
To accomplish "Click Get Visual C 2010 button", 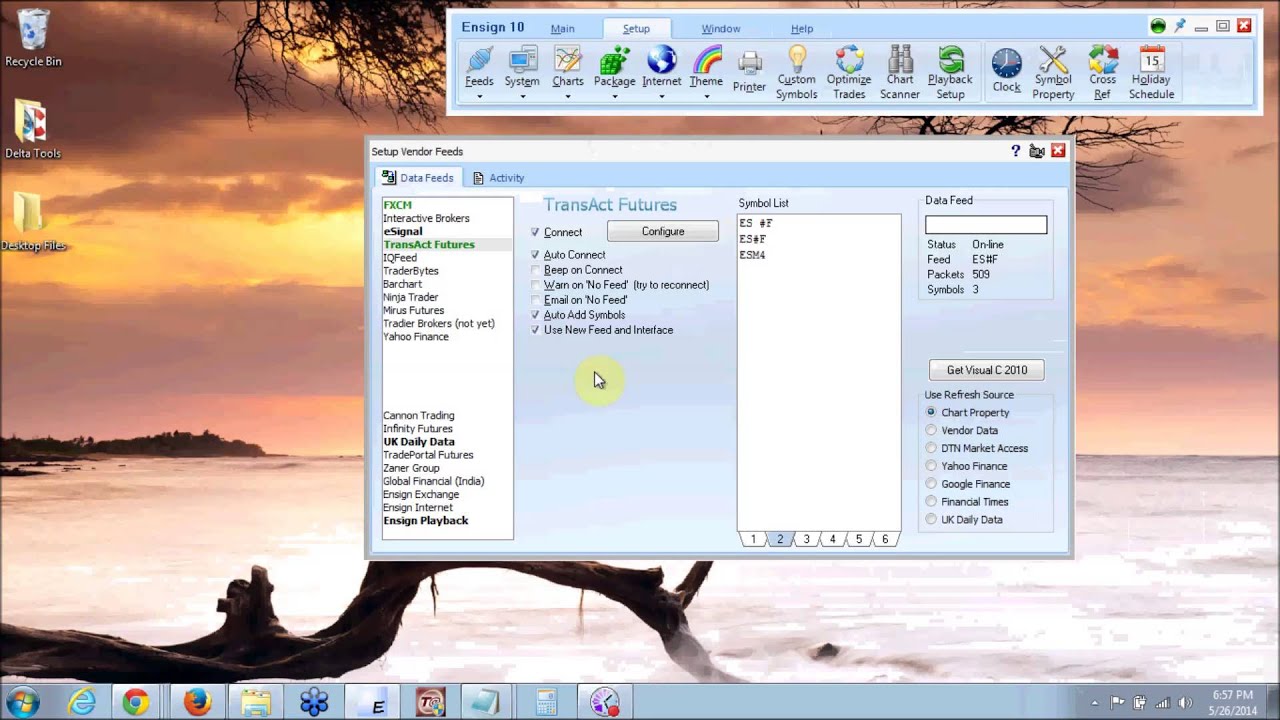I will click(x=987, y=370).
